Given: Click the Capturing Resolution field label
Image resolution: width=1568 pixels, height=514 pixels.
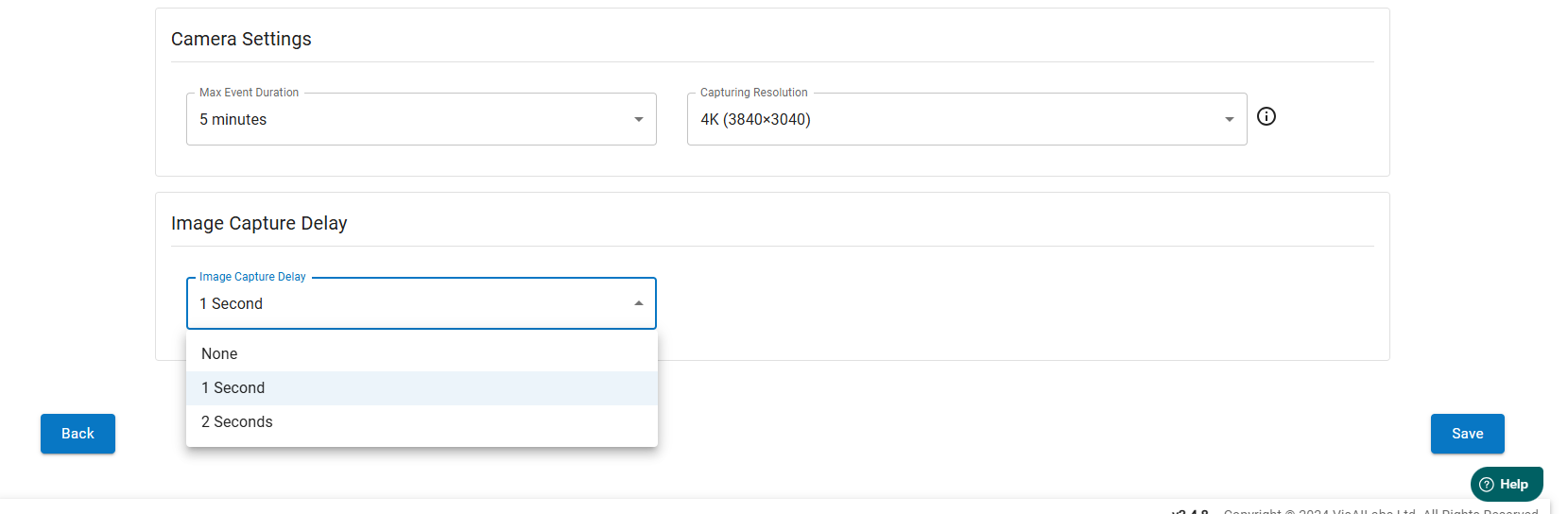Looking at the screenshot, I should pos(753,93).
